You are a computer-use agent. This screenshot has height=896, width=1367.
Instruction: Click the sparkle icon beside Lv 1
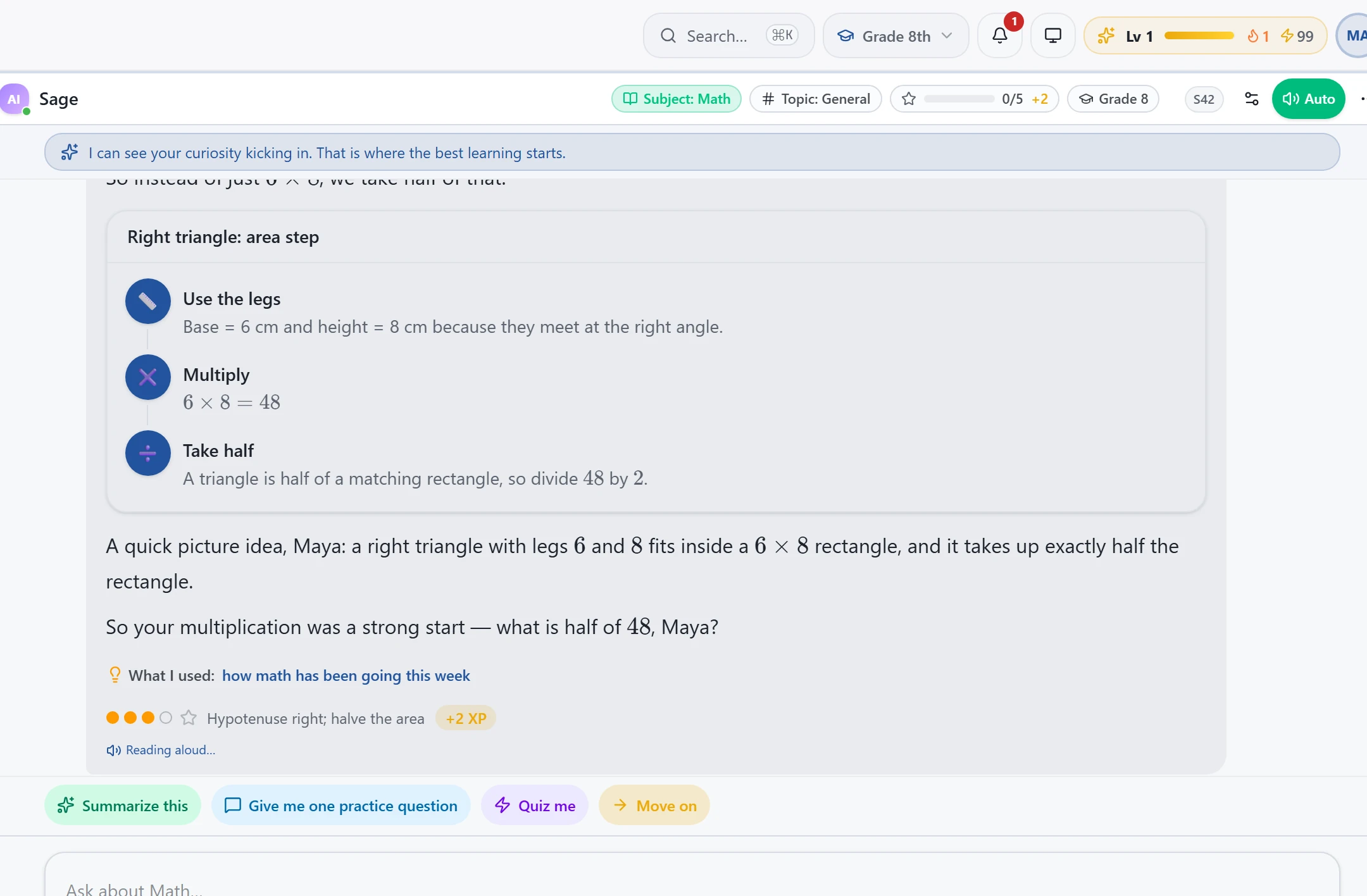click(x=1106, y=36)
